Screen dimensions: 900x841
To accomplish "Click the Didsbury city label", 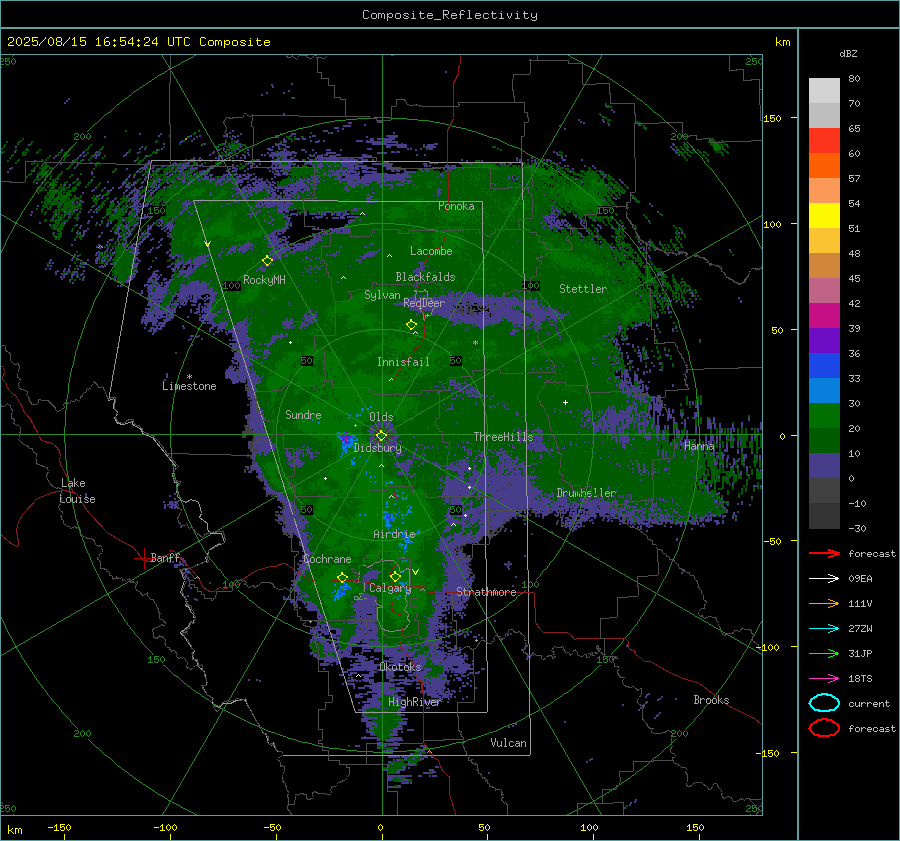I will pyautogui.click(x=377, y=448).
